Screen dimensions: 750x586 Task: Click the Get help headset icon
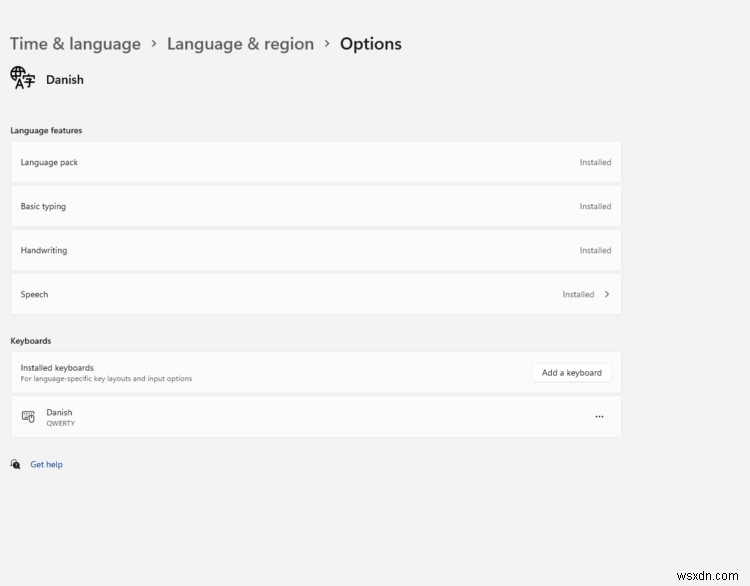click(15, 464)
